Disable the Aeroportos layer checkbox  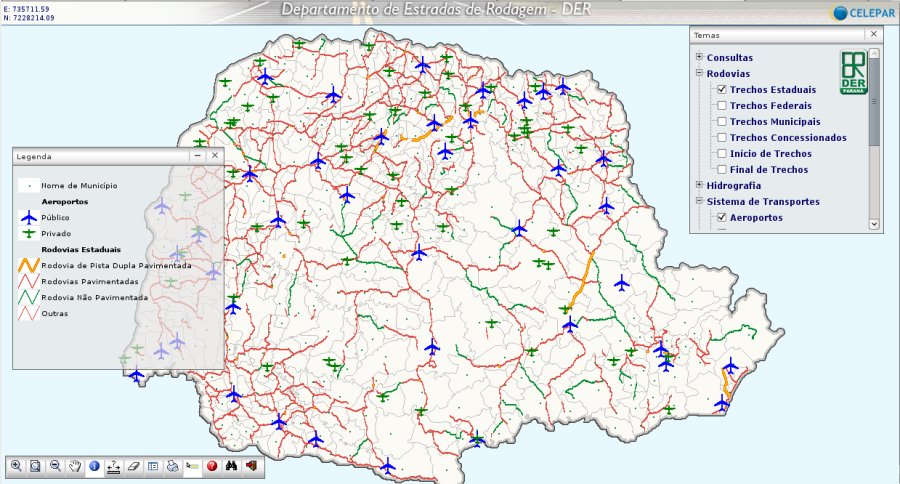[x=721, y=218]
